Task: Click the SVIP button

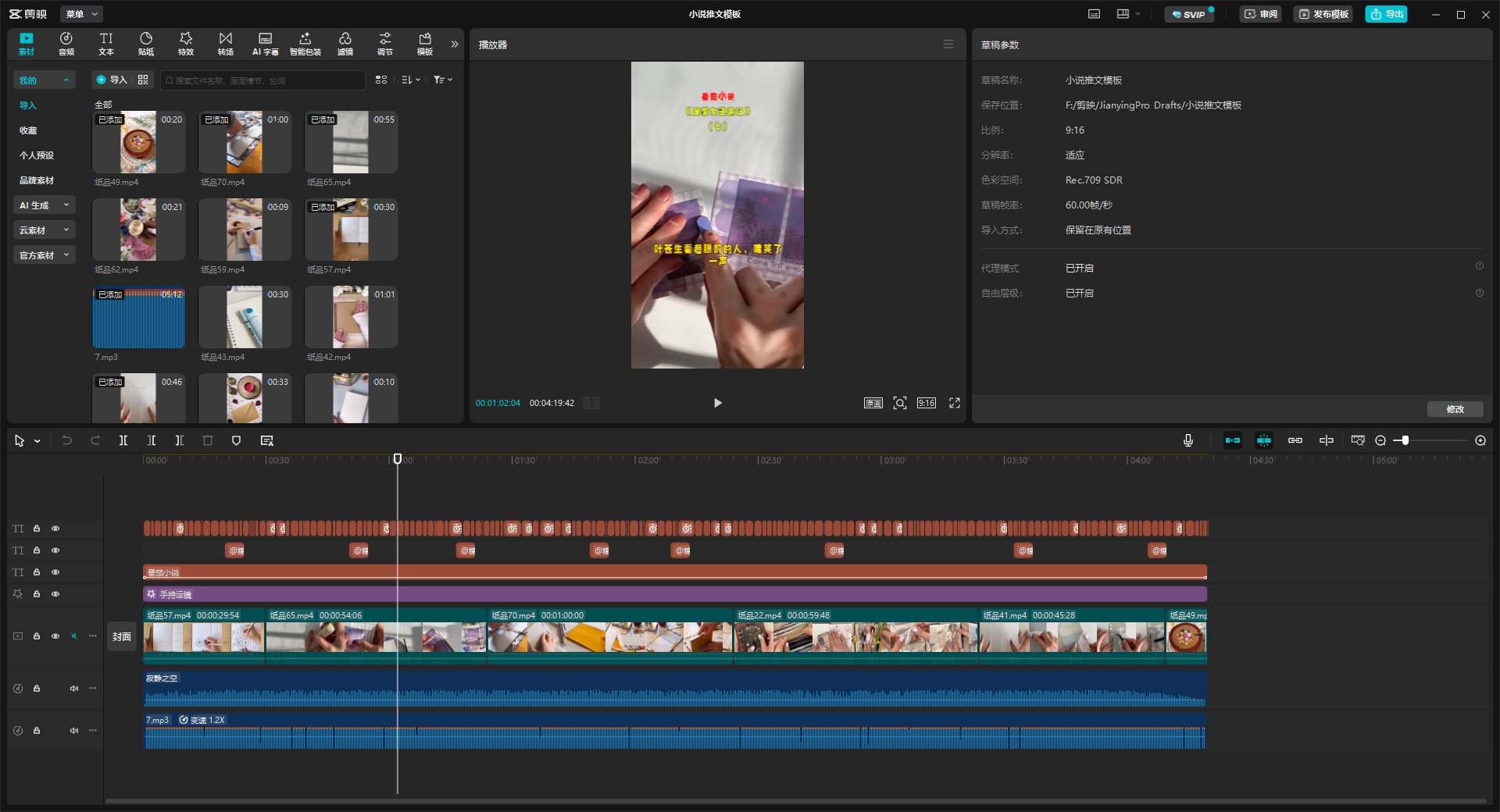Action: pyautogui.click(x=1189, y=14)
